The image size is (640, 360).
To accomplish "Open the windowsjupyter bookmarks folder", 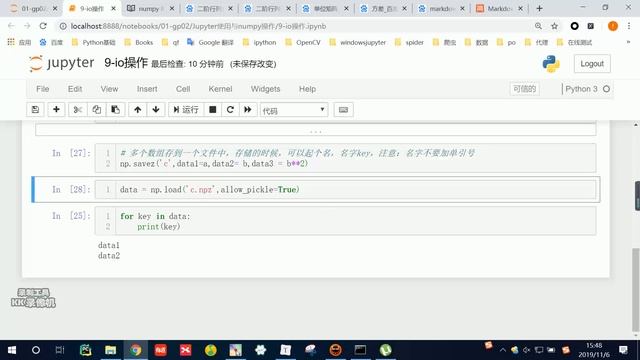I will point(358,42).
